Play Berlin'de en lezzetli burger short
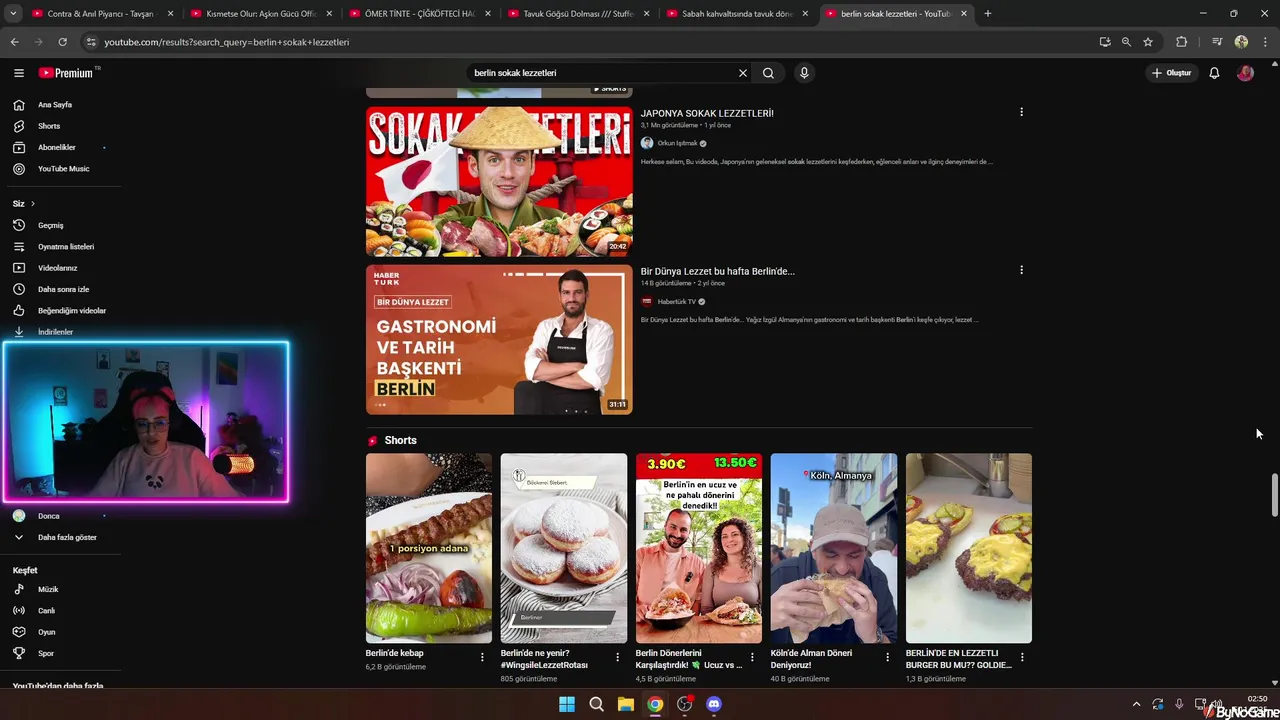 point(969,548)
